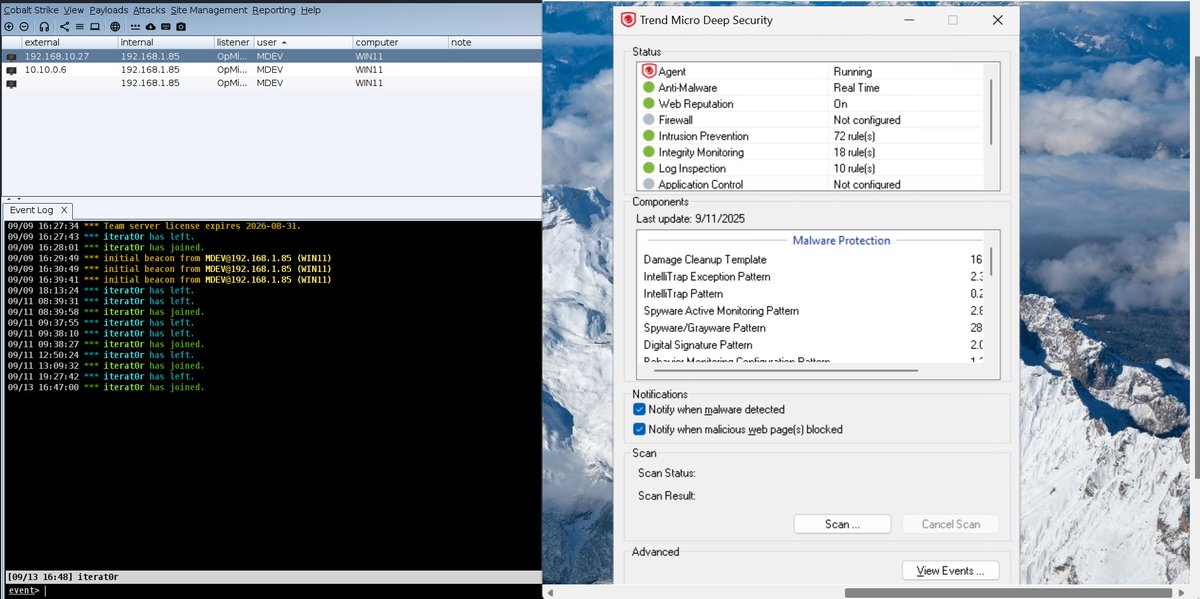Open the View menu

coord(74,10)
